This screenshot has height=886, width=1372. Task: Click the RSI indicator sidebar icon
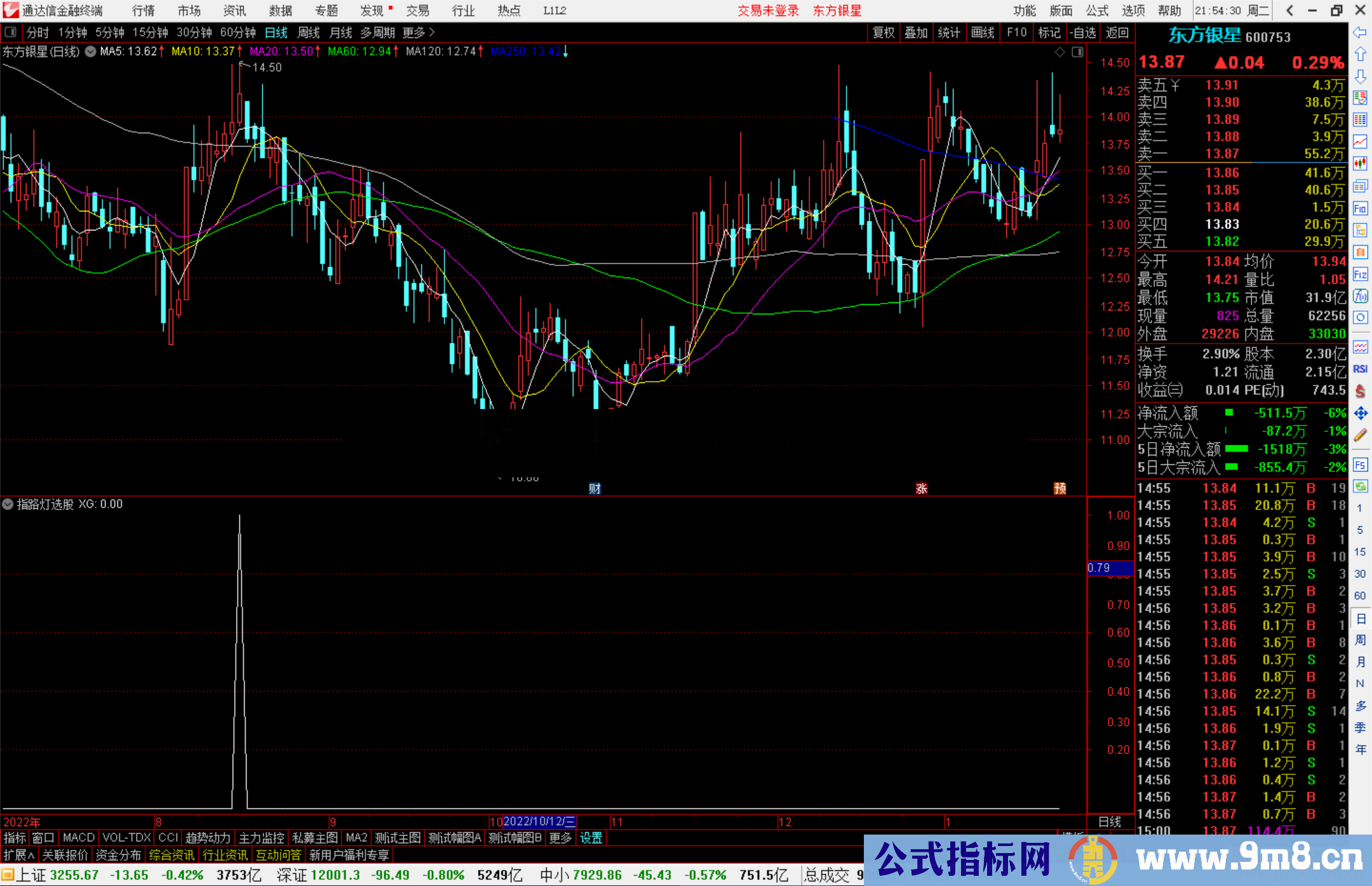coord(1360,369)
